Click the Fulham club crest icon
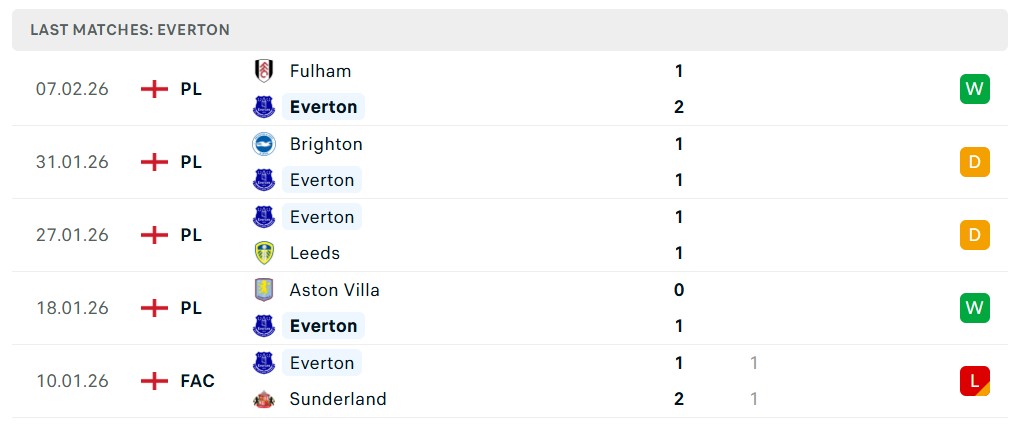 pyautogui.click(x=264, y=71)
